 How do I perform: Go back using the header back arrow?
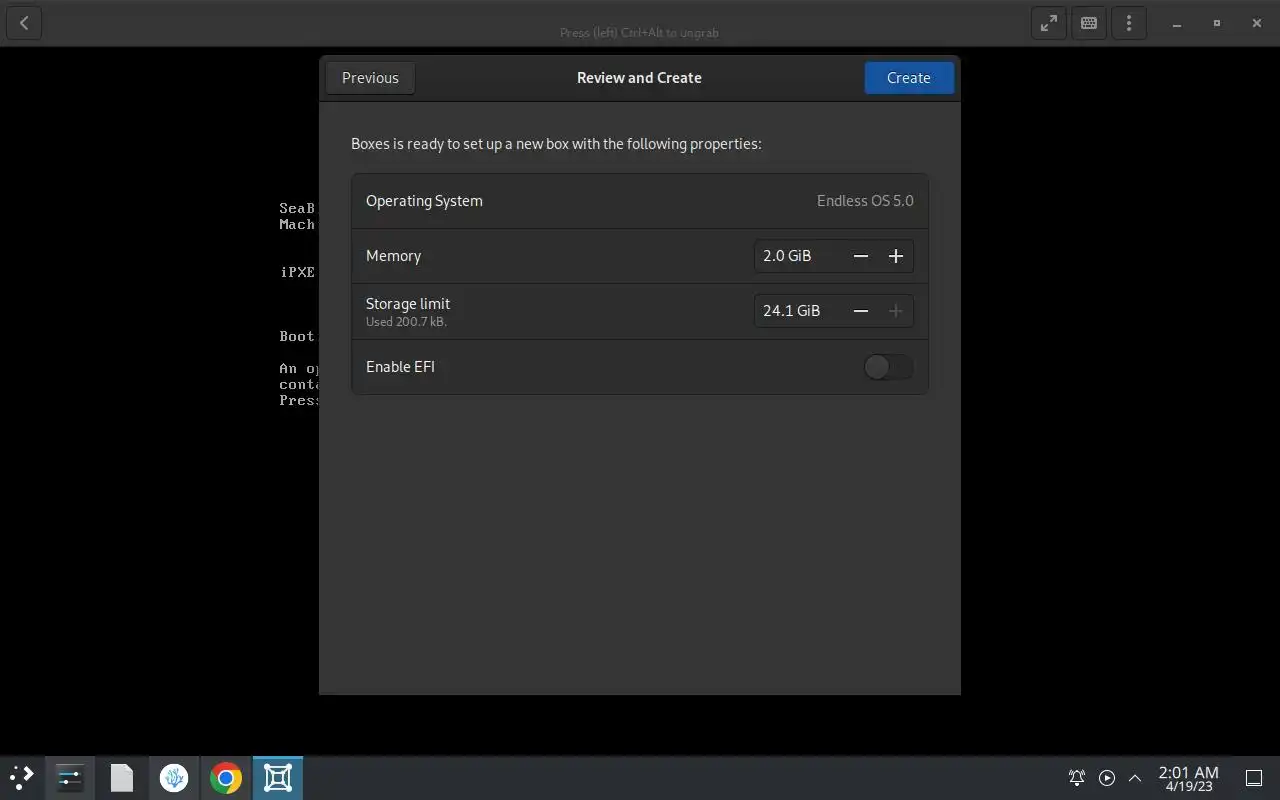click(x=24, y=23)
